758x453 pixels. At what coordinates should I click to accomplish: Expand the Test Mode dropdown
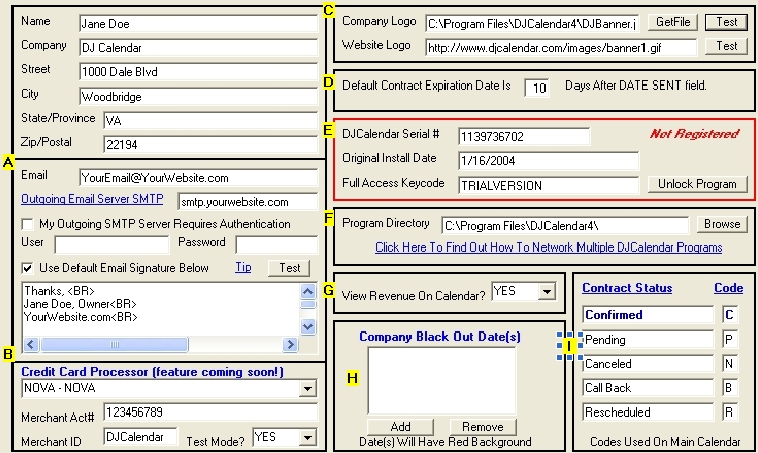tap(307, 438)
